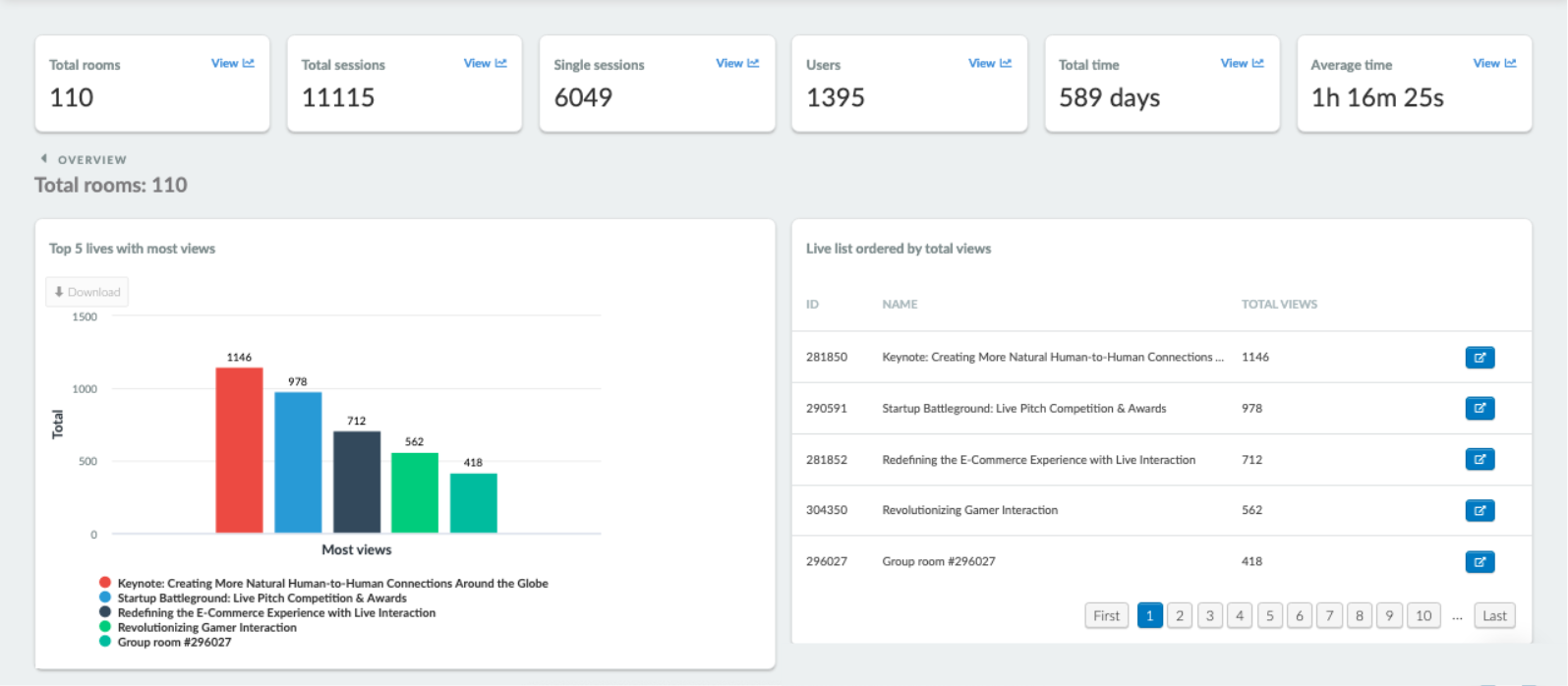
Task: Click the ID column header
Action: tap(812, 305)
